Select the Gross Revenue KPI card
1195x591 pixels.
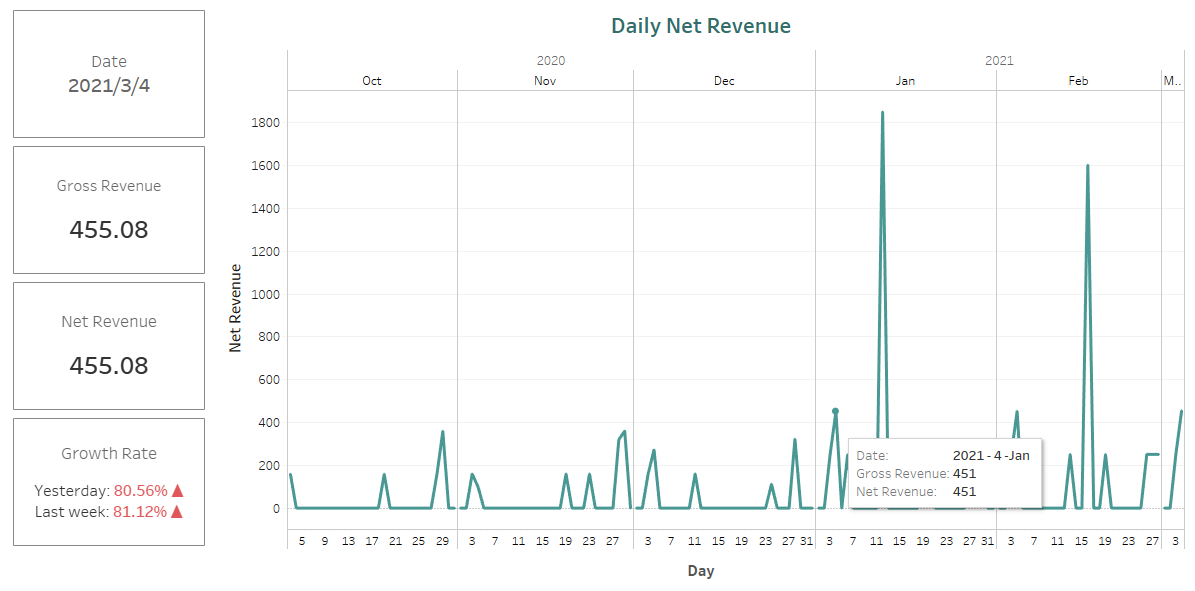click(108, 209)
